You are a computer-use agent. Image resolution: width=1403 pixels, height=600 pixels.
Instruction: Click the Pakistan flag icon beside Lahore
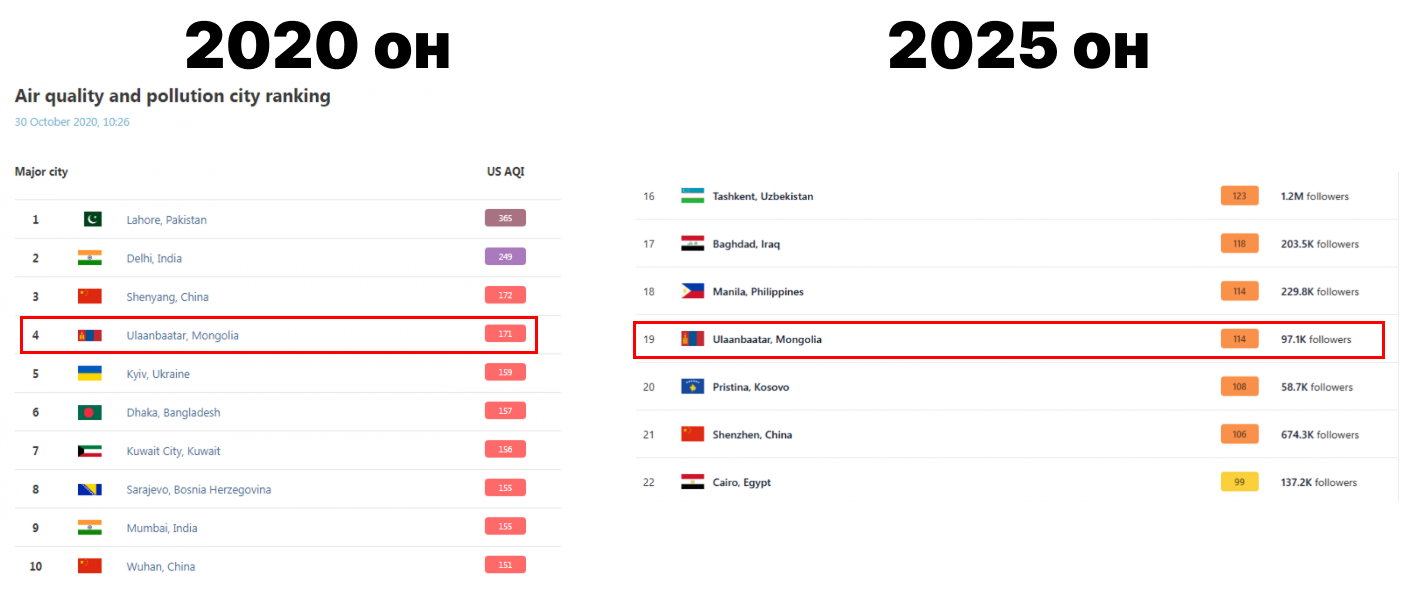click(90, 219)
